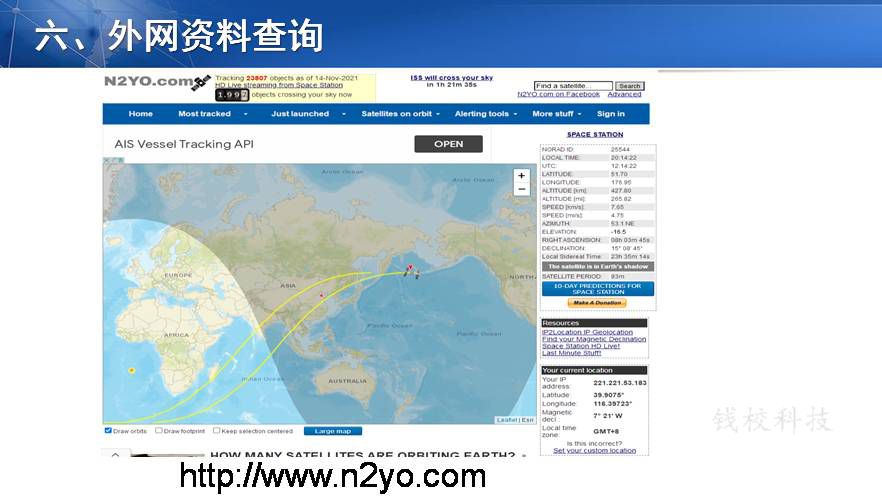Click the map zoom out minus icon
This screenshot has width=882, height=496.
click(521, 190)
